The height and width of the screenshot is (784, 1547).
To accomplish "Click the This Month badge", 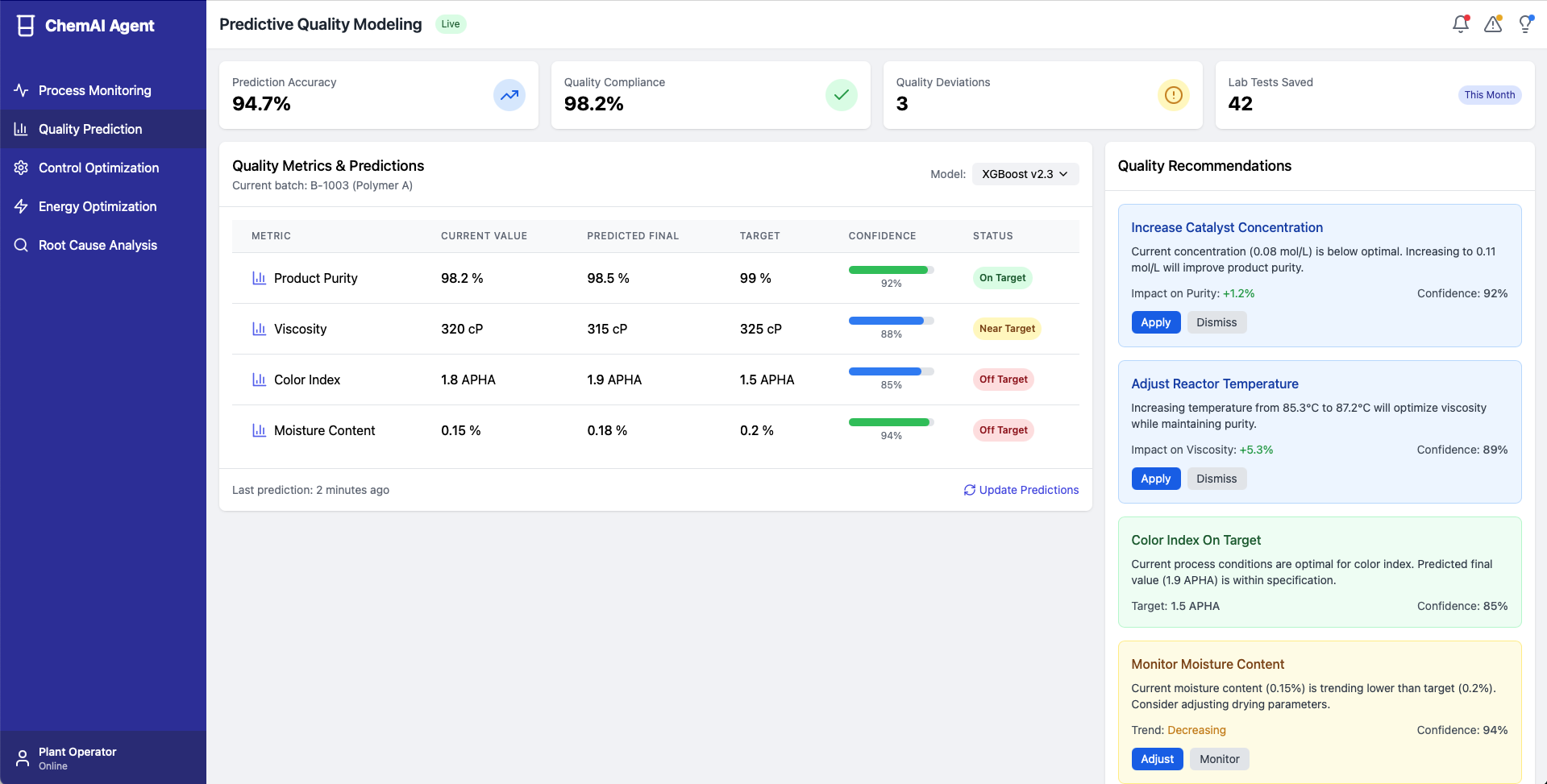I will [x=1489, y=95].
